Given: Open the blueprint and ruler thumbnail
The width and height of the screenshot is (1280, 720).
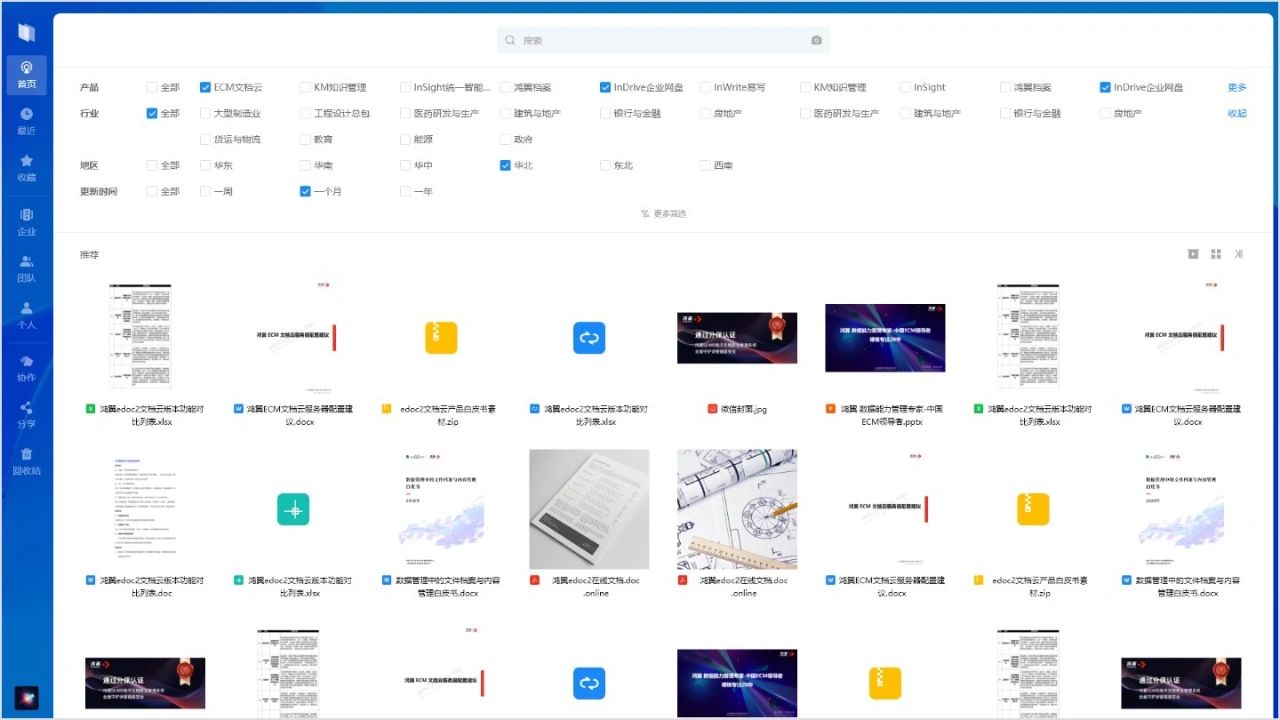Looking at the screenshot, I should (737, 509).
